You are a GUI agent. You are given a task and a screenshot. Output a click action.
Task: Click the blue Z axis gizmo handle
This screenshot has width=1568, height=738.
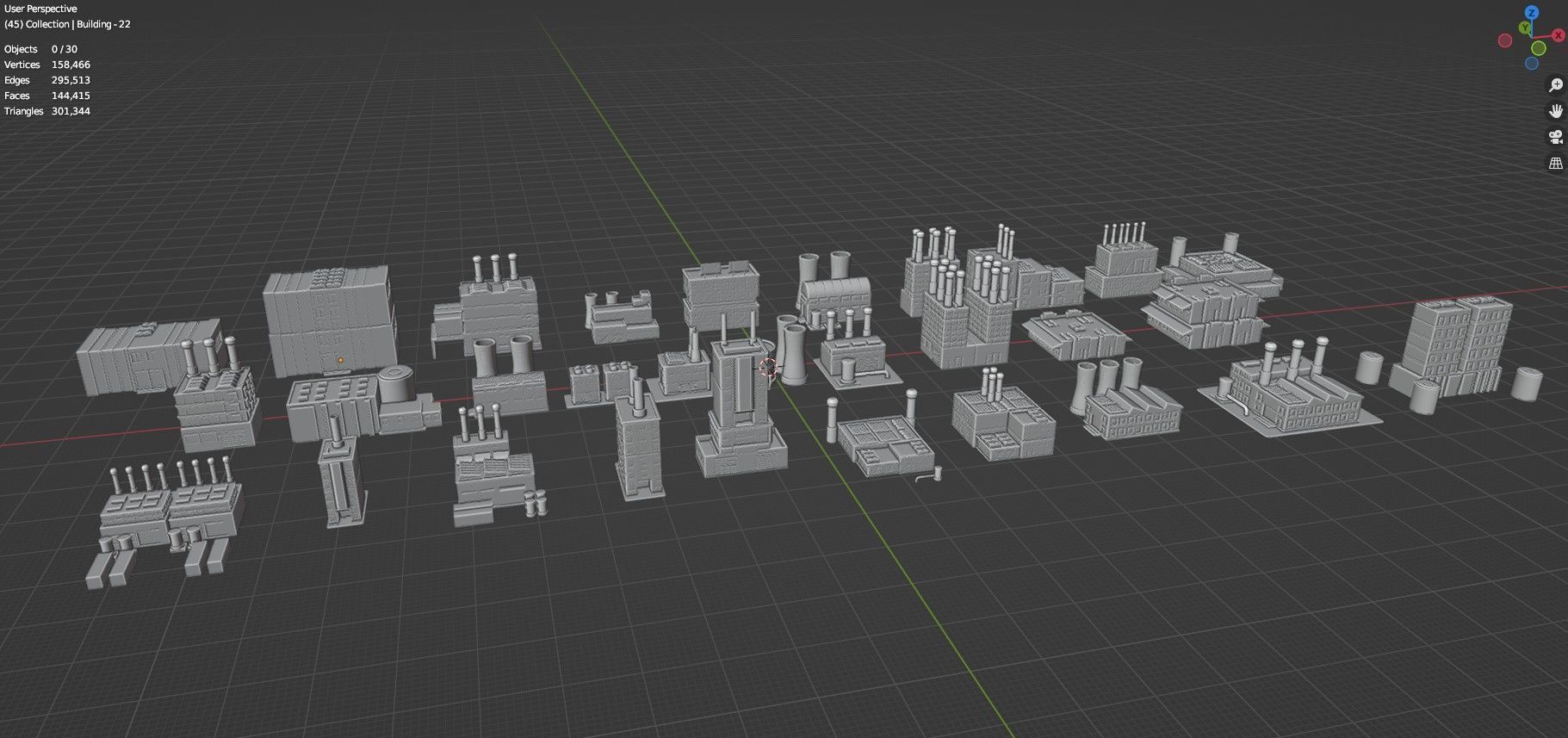[1531, 12]
